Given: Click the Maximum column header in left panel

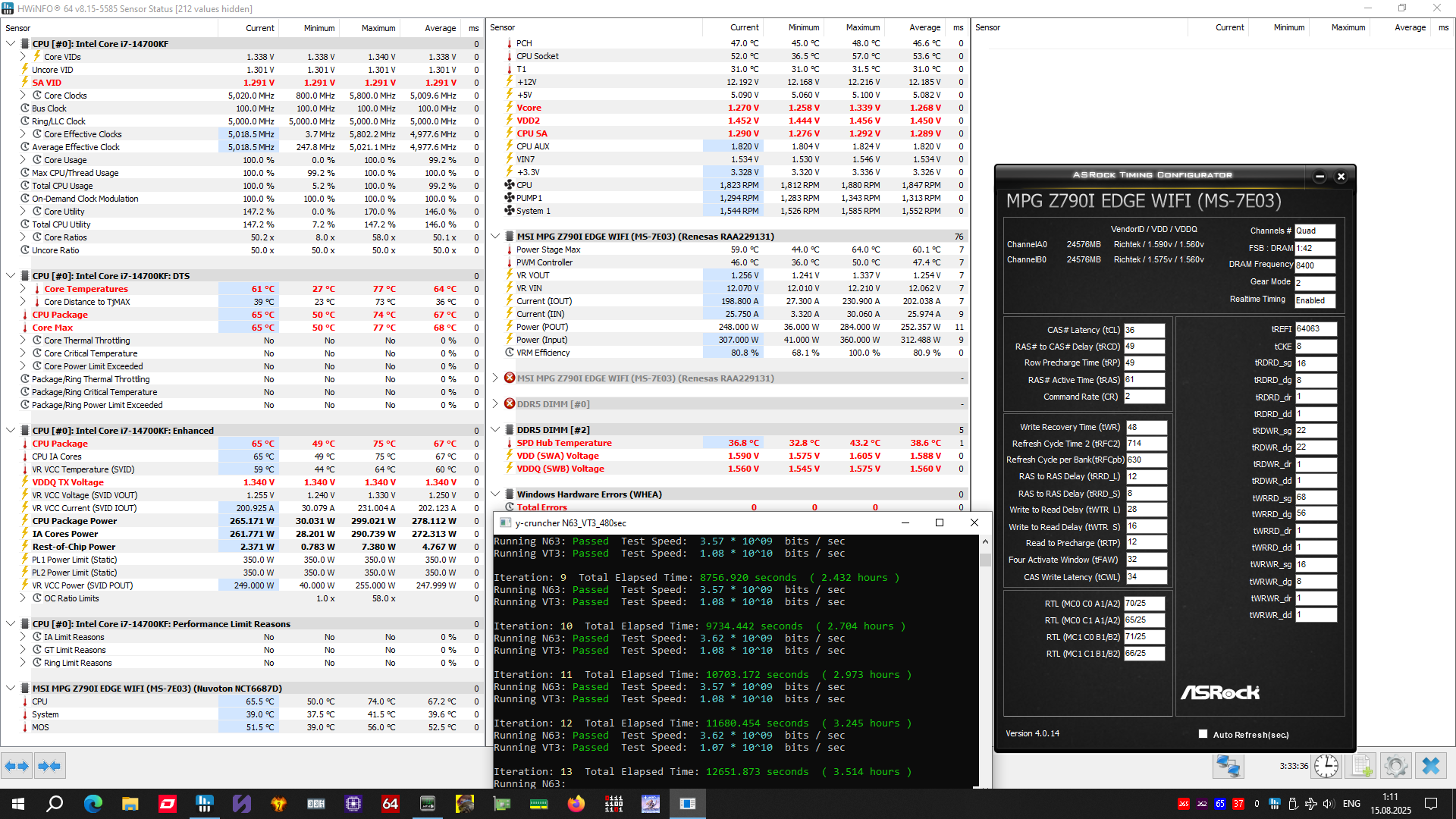Looking at the screenshot, I should tap(378, 28).
